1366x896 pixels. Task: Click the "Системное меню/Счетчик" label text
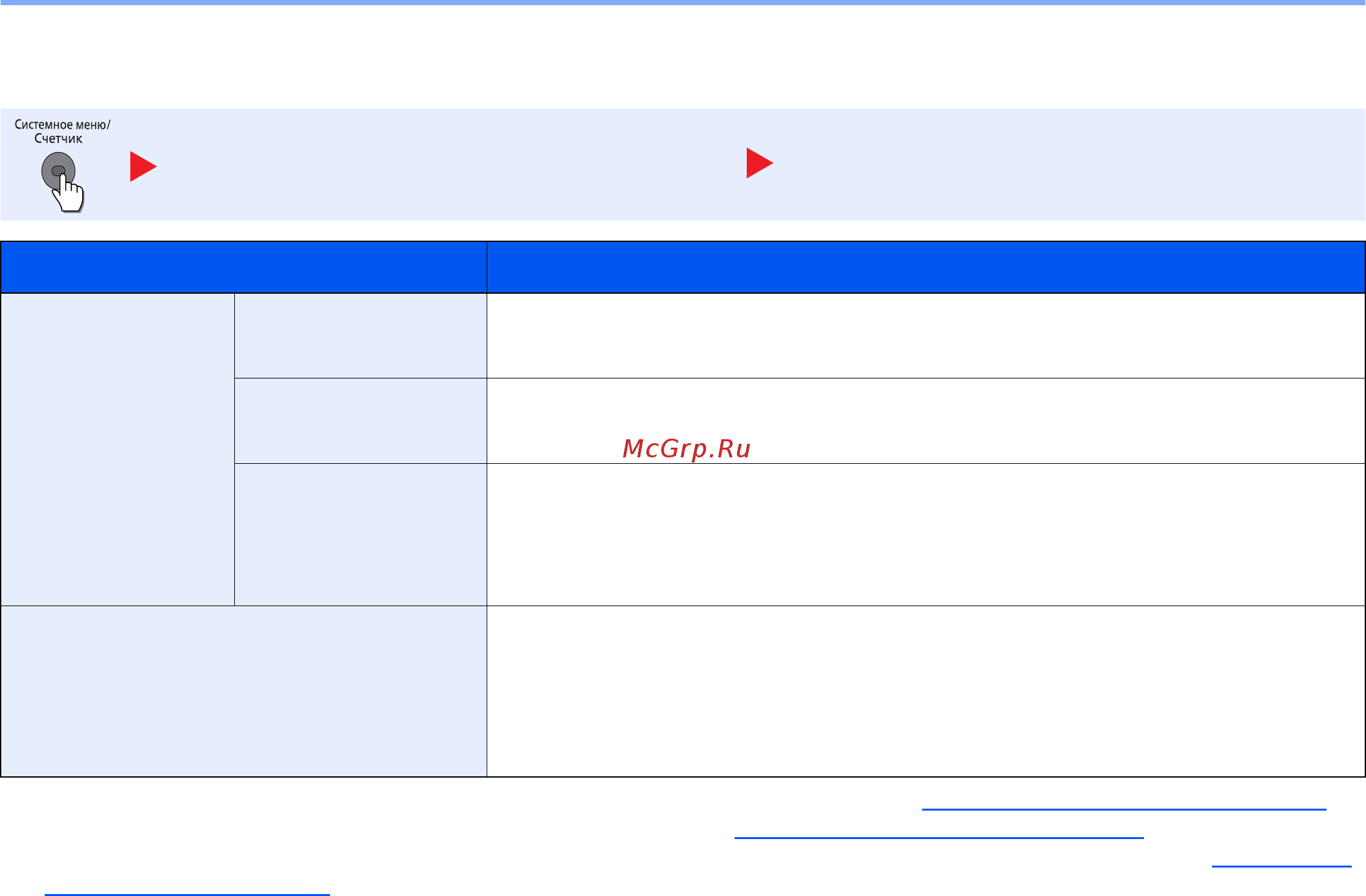[x=62, y=131]
